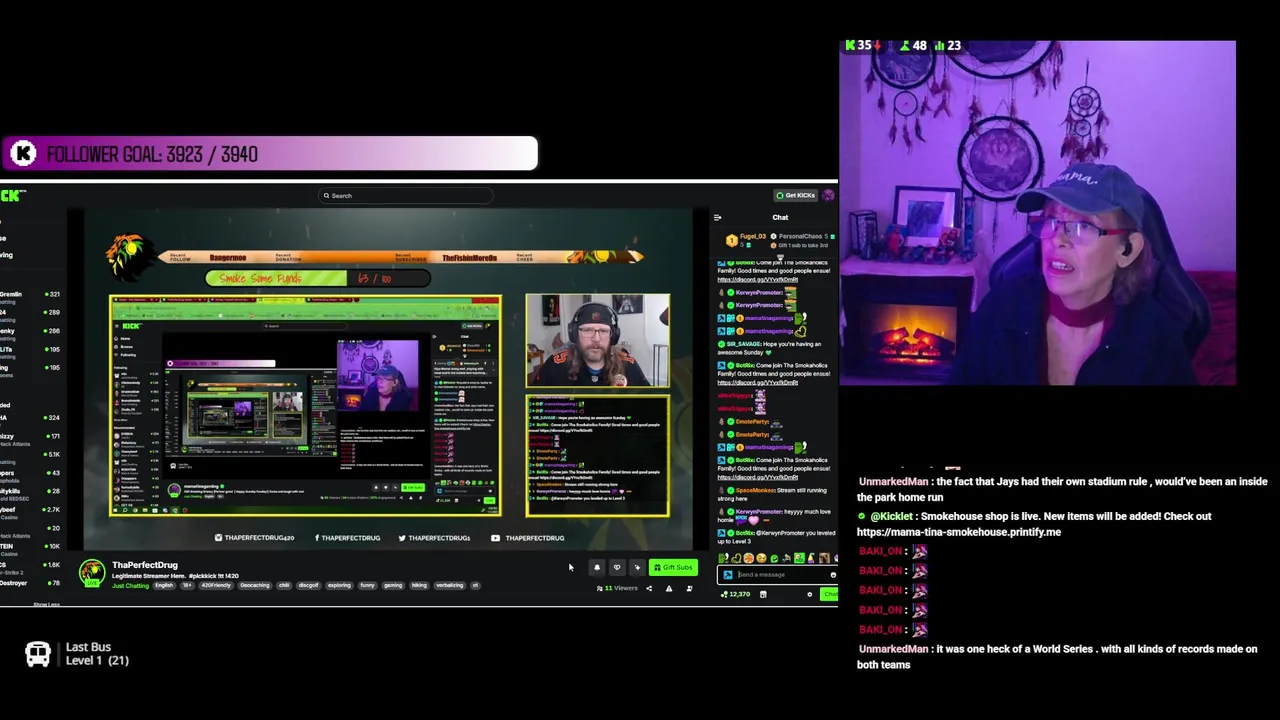
Task: Click the mama-tina-smokehouse.printify.me link in overlay chat
Action: [x=959, y=532]
